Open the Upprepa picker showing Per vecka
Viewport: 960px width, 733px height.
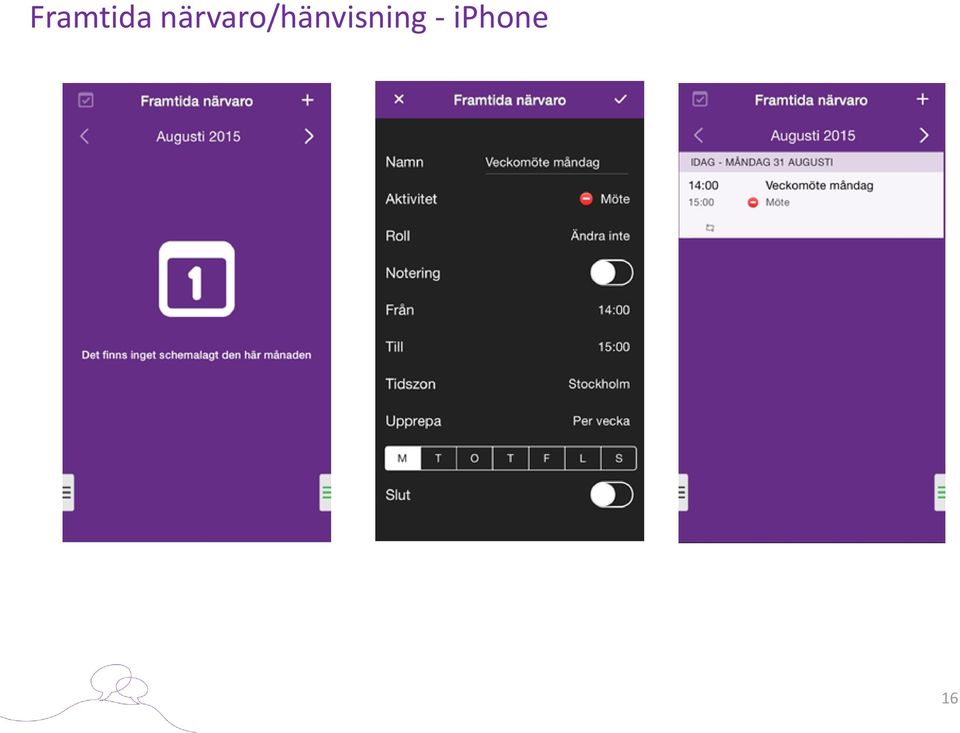click(x=509, y=421)
